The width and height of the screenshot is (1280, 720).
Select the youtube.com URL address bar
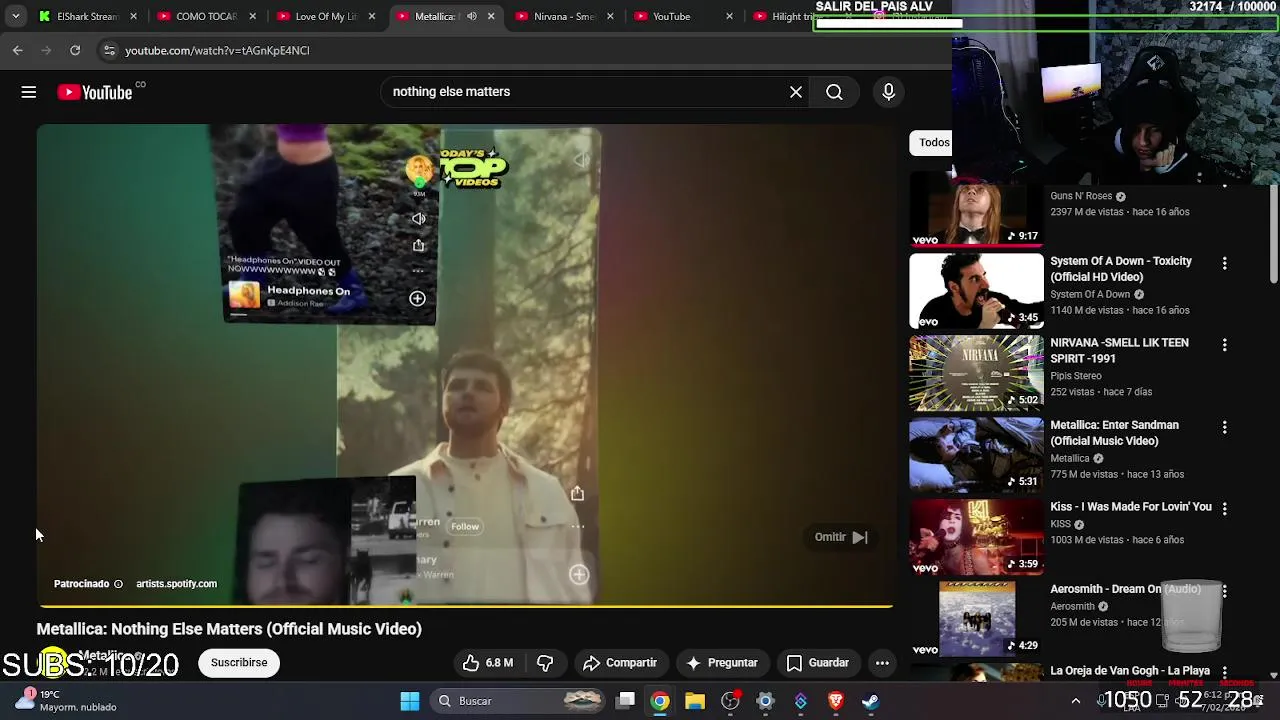[x=217, y=50]
